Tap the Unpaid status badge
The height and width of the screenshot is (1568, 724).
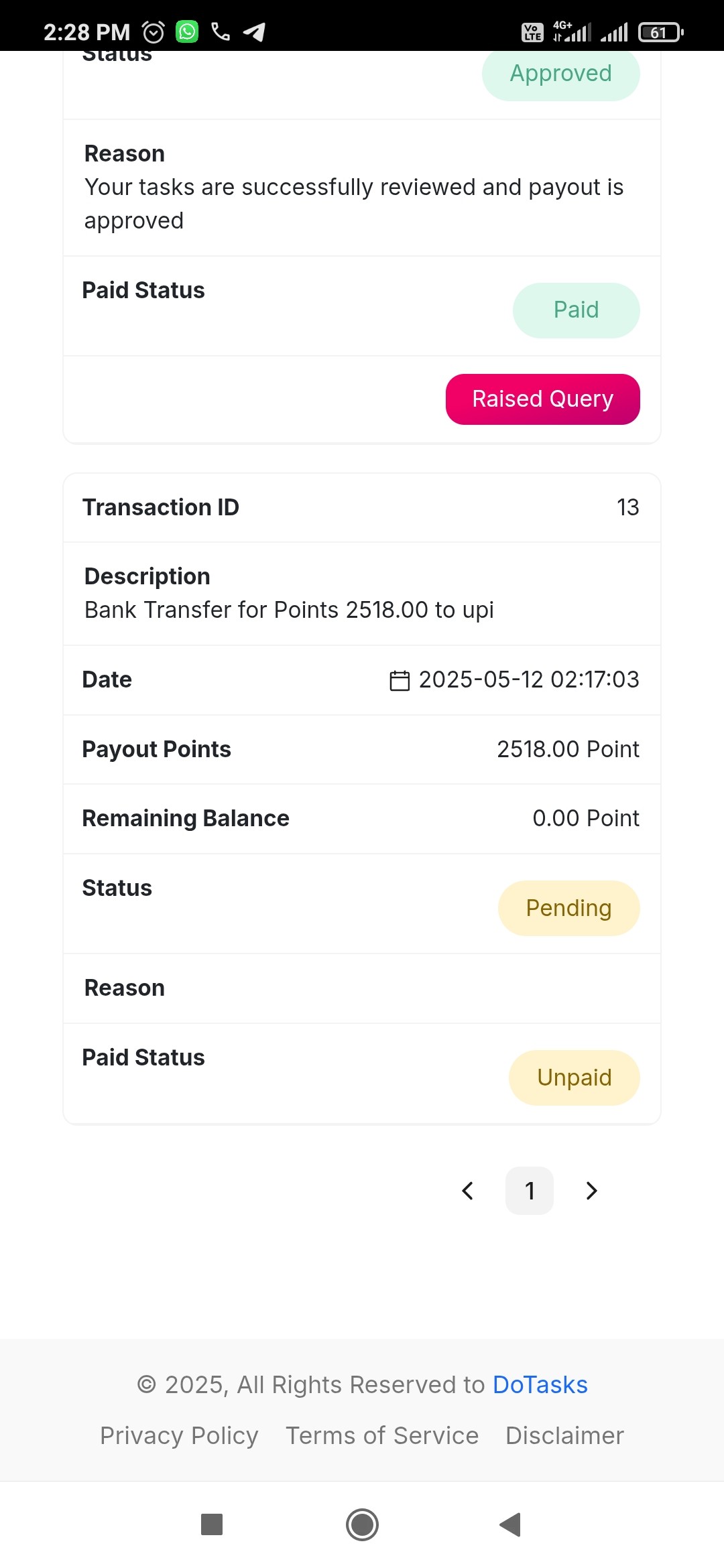click(574, 1077)
